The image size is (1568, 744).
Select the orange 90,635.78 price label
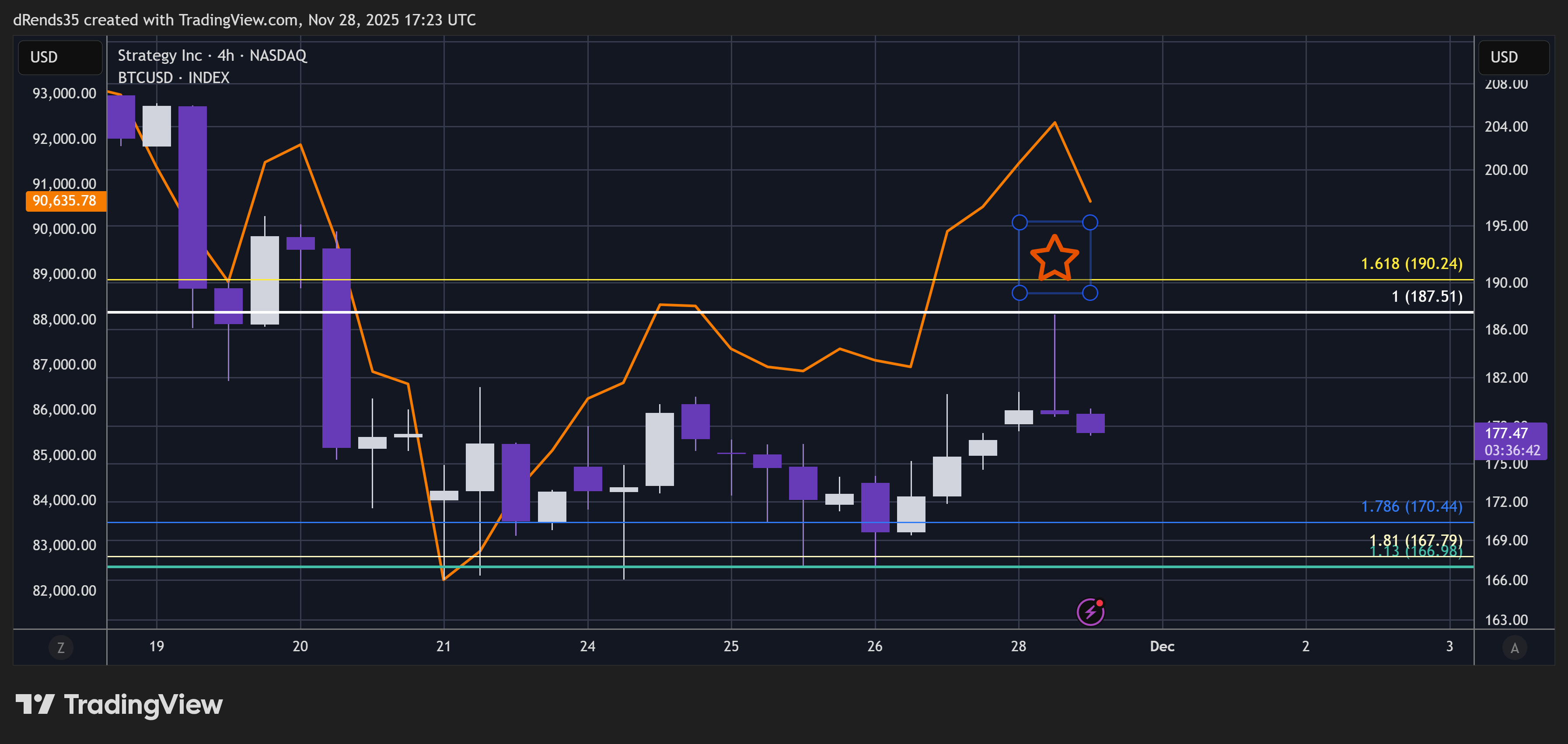[66, 201]
